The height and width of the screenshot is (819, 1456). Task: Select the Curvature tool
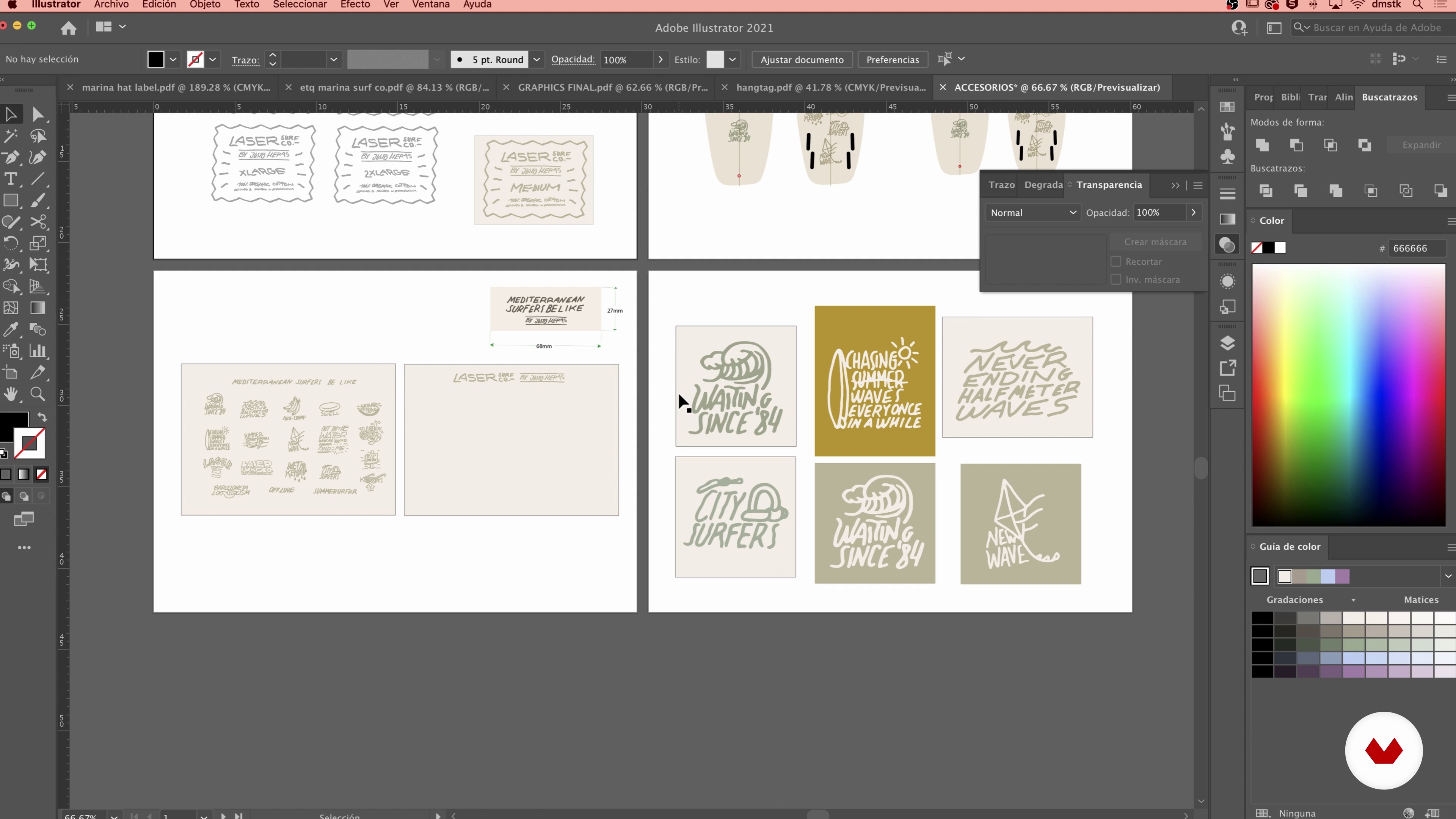click(38, 158)
